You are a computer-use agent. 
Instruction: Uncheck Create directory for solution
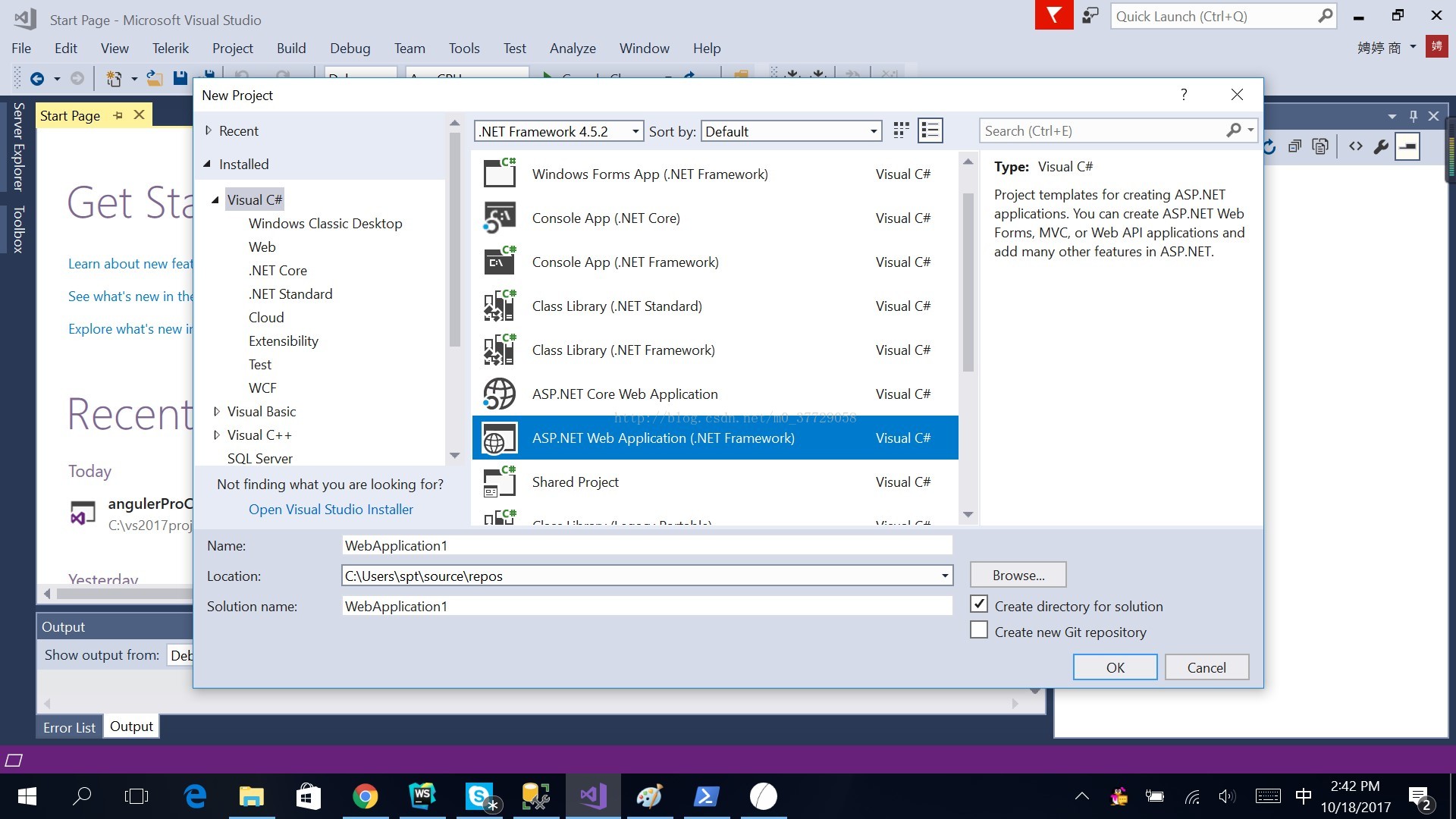[979, 604]
